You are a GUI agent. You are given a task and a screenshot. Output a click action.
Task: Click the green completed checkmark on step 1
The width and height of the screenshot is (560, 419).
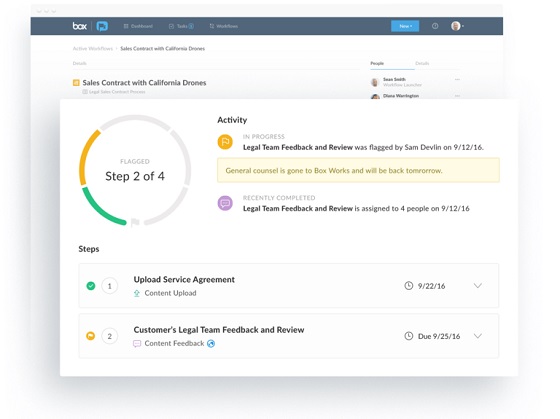click(x=91, y=286)
